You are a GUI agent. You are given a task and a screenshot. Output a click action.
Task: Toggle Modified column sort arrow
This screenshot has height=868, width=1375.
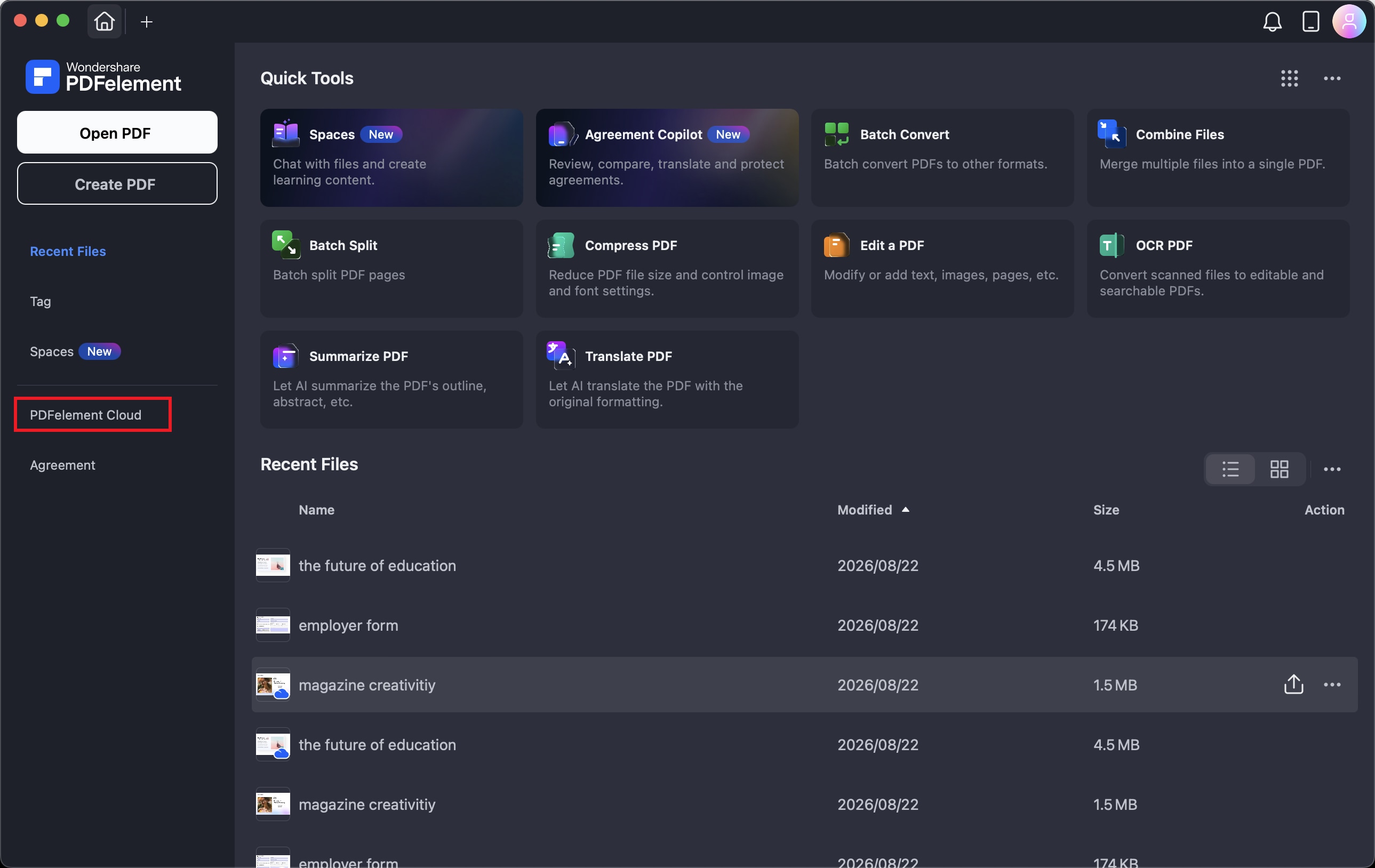[x=905, y=509]
